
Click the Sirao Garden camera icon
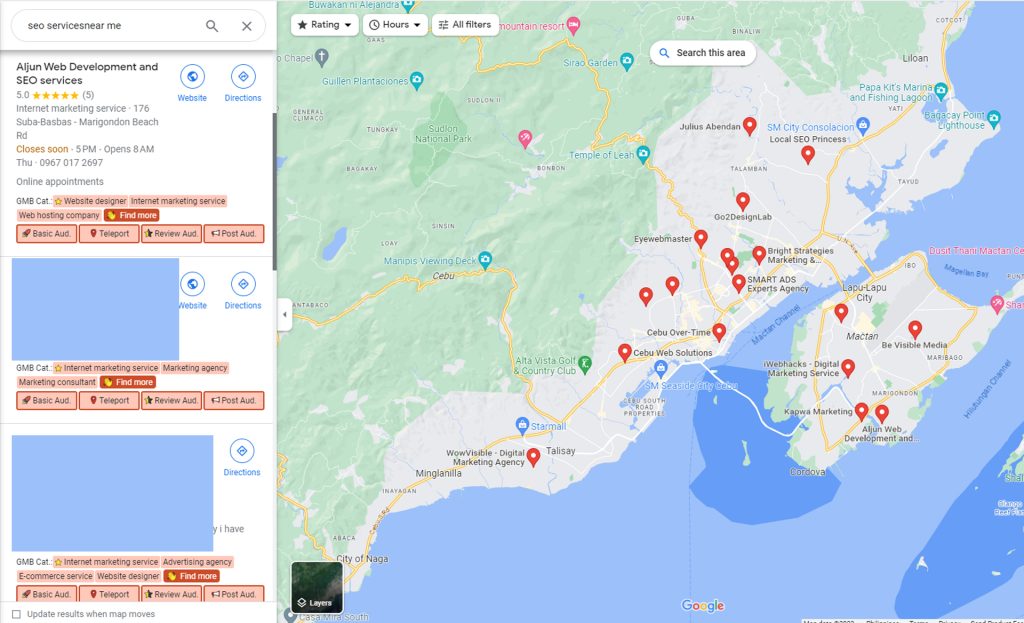tap(626, 61)
